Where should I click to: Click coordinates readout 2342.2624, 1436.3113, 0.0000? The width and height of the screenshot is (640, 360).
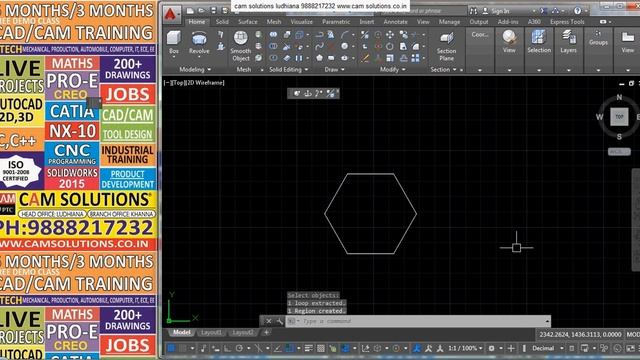(580, 334)
